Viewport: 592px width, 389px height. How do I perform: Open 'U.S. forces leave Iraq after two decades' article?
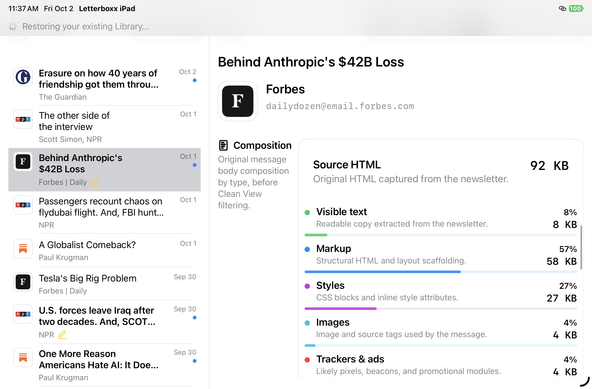pos(105,322)
